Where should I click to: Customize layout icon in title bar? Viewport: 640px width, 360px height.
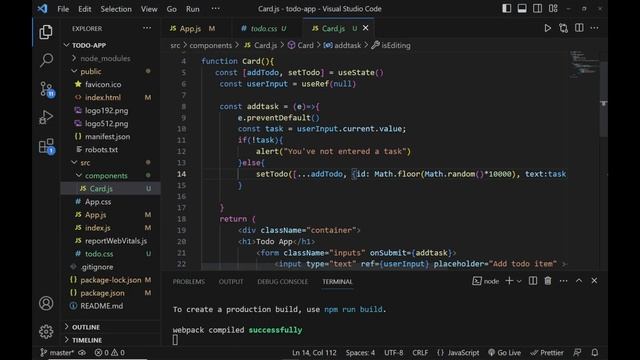tap(553, 8)
